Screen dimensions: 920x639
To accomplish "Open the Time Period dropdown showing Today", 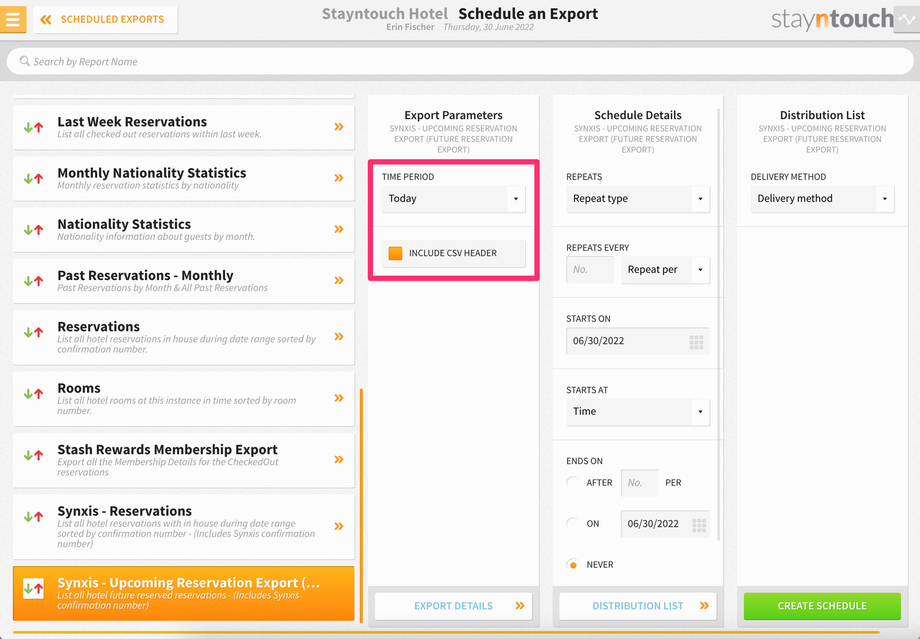I will point(454,199).
